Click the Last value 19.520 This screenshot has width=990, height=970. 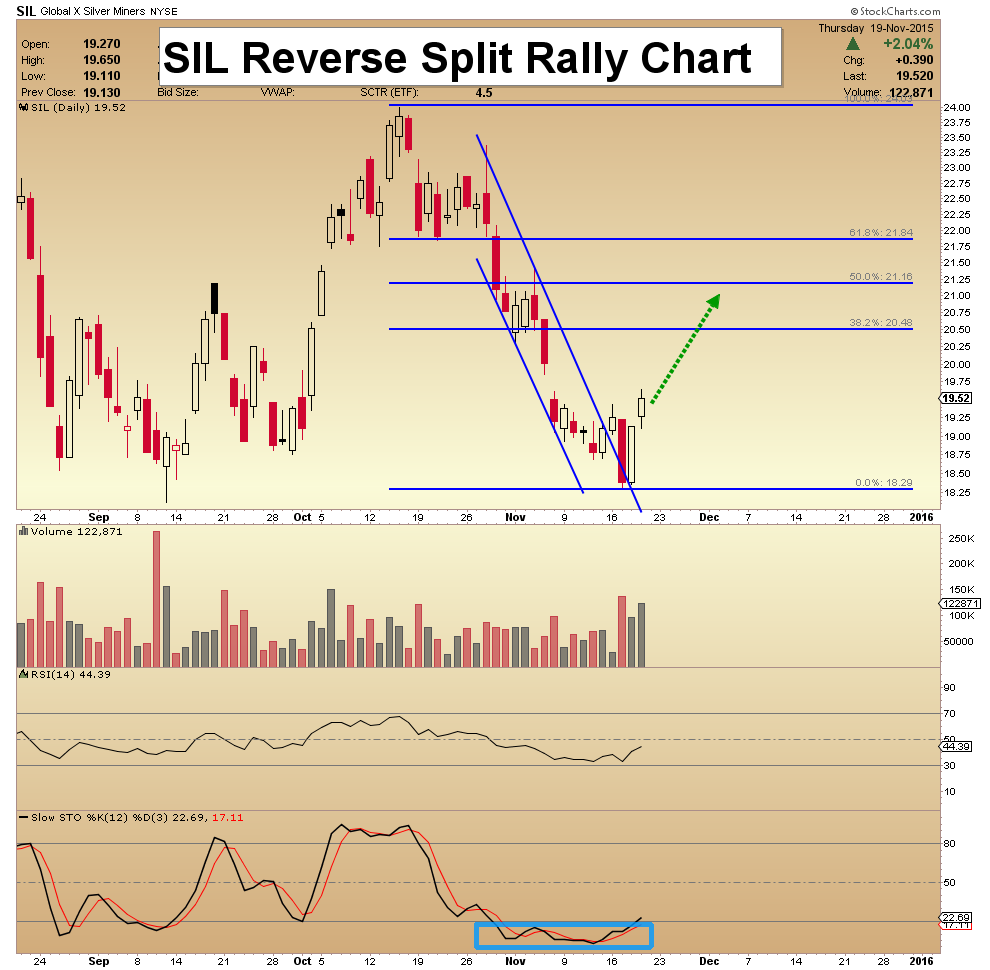pyautogui.click(x=915, y=76)
